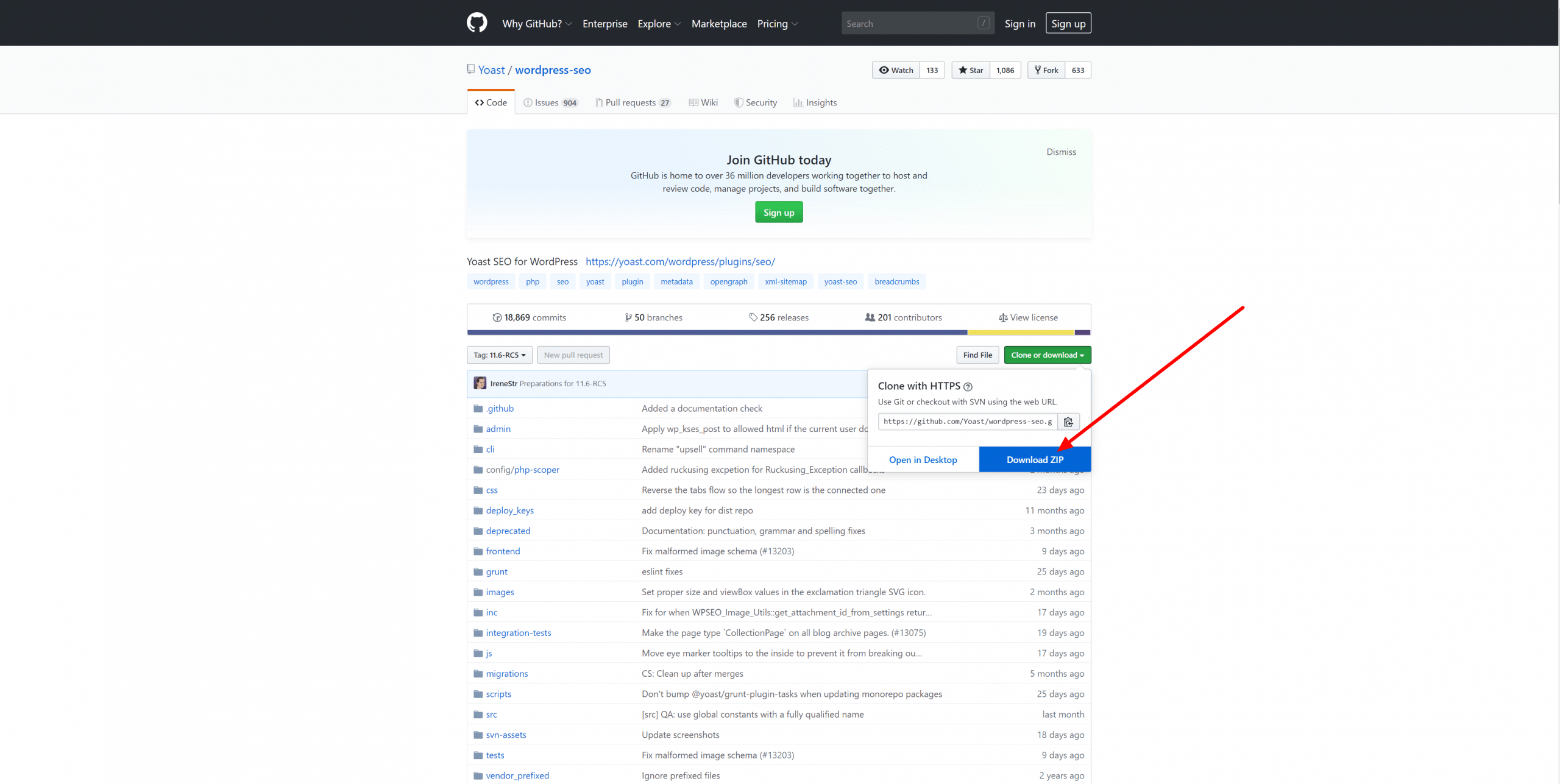Click the images folder icon
This screenshot has height=784, width=1560.
click(x=478, y=592)
